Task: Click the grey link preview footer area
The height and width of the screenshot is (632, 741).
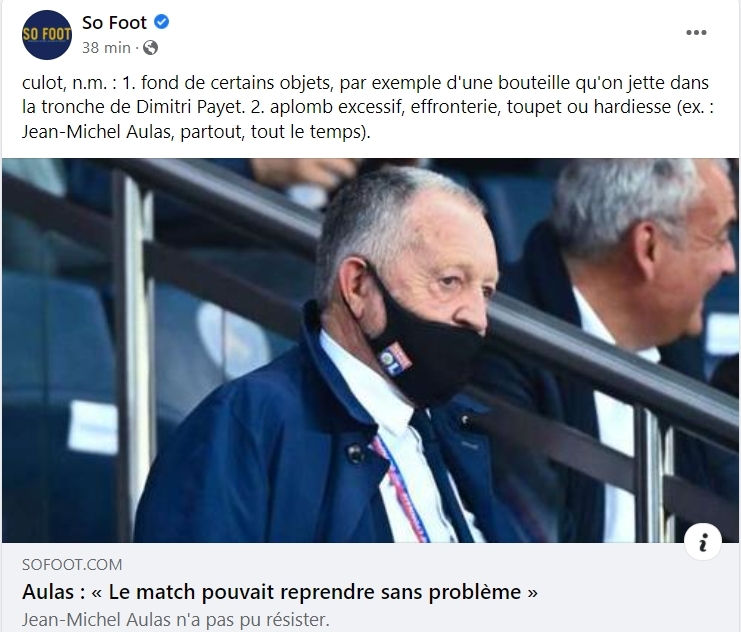Action: 370,587
